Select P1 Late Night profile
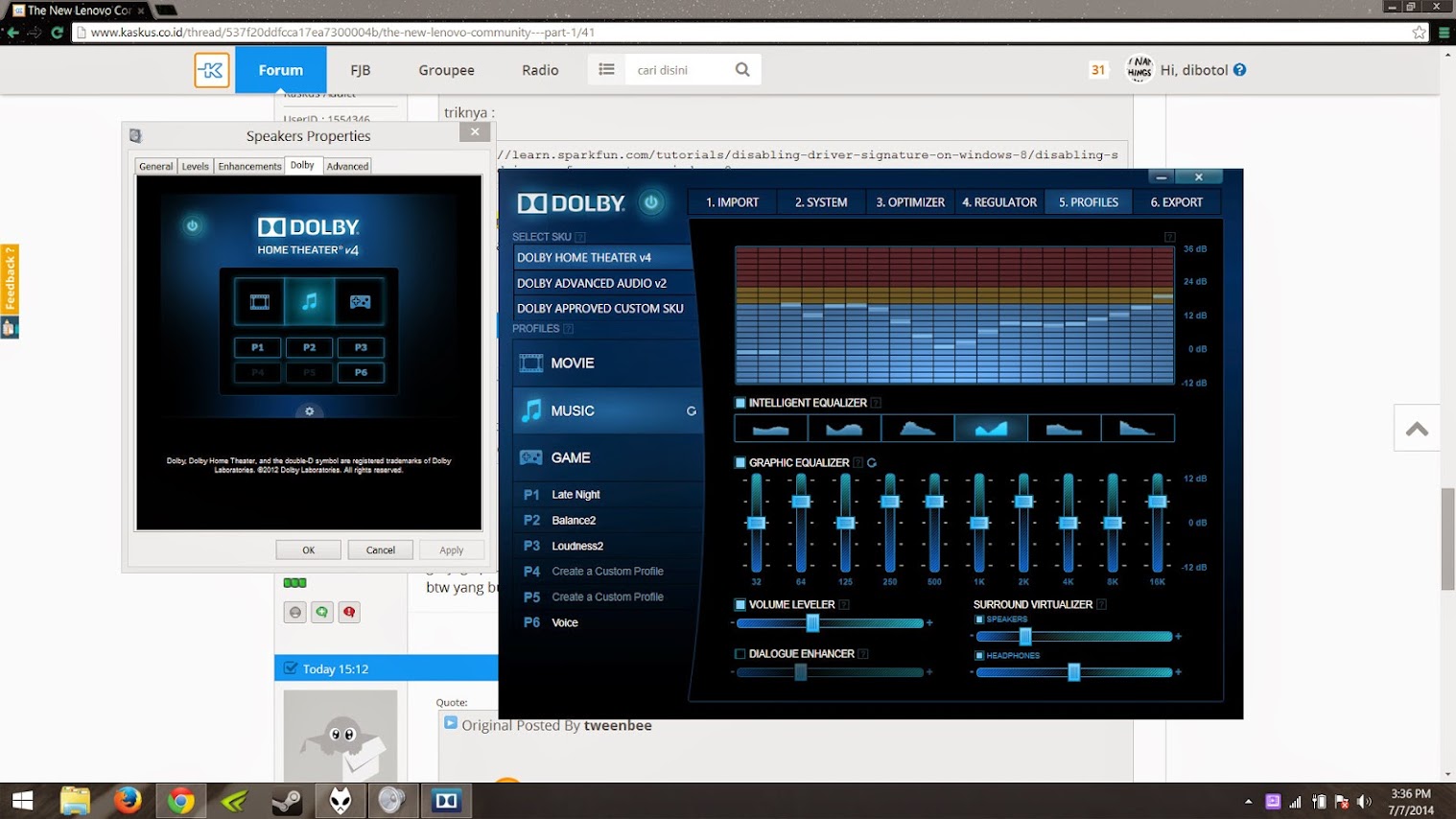Viewport: 1456px width, 819px height. point(608,494)
